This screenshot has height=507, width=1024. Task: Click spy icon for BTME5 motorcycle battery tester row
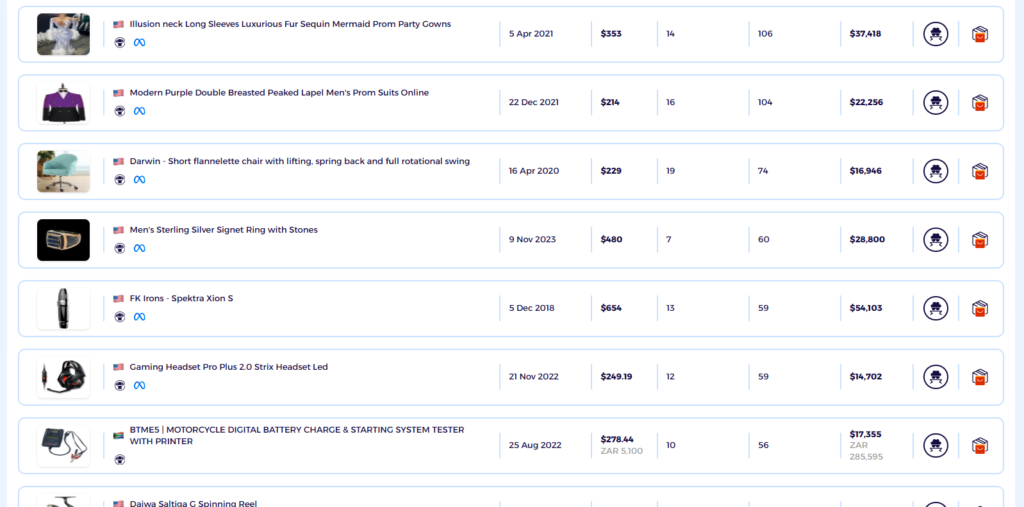(935, 446)
